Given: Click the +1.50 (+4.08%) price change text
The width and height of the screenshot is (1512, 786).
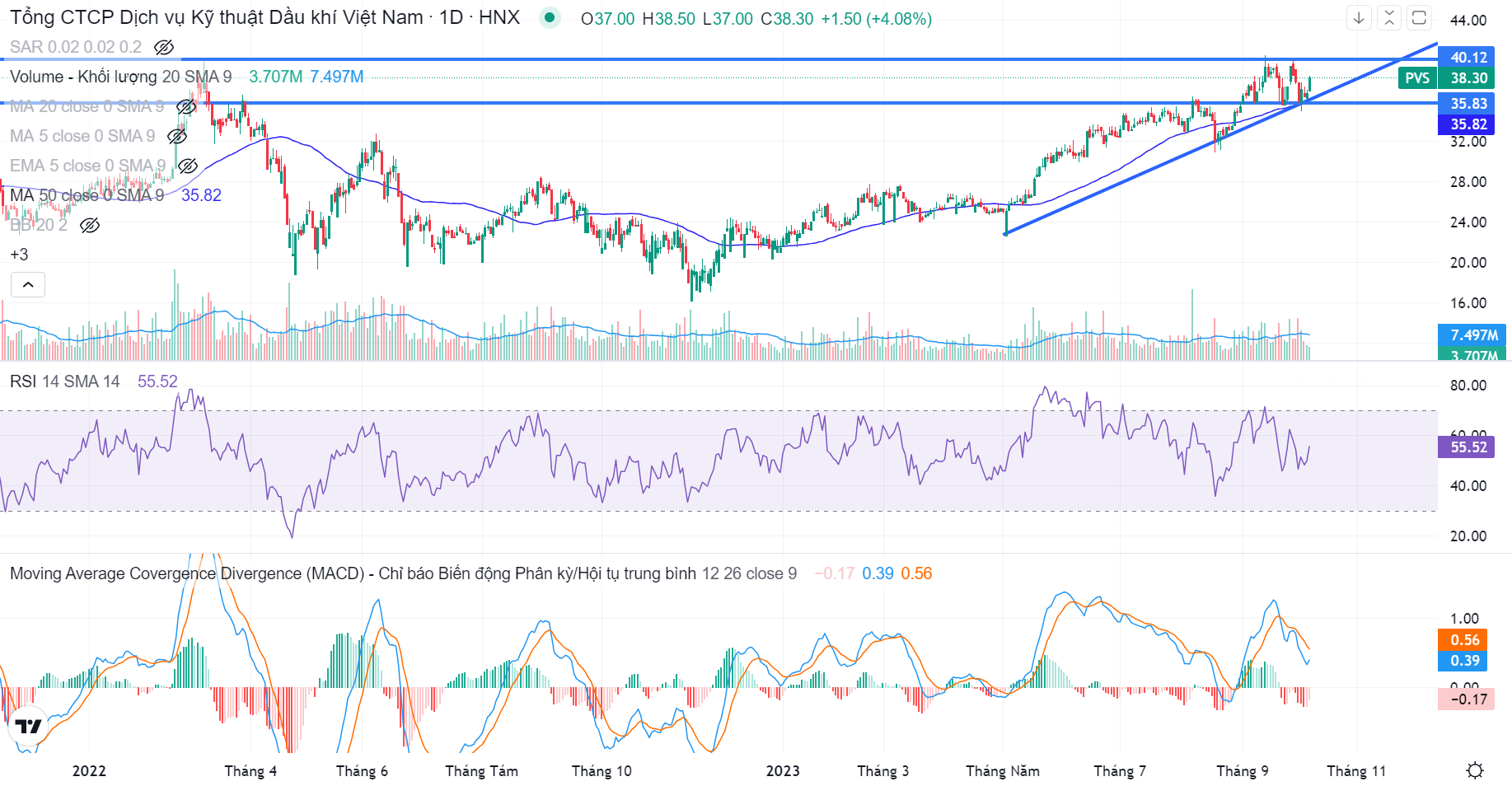Looking at the screenshot, I should tap(877, 19).
